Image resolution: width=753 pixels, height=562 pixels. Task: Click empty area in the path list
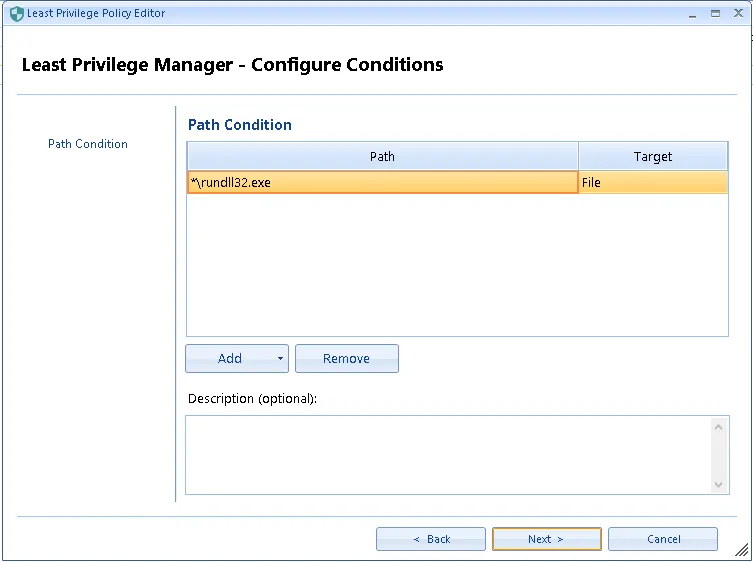point(456,265)
